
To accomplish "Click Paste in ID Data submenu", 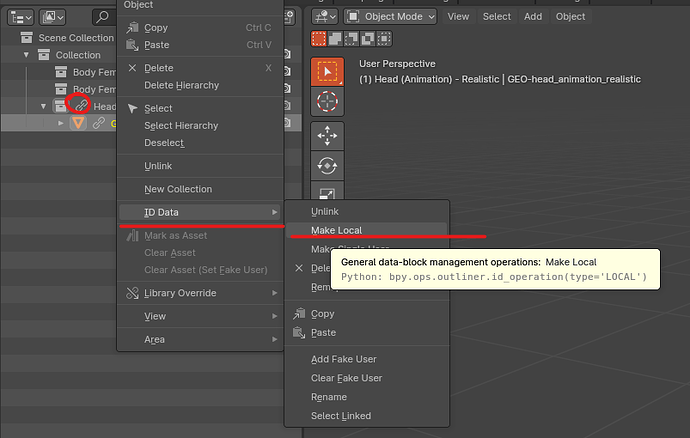I will coord(367,333).
